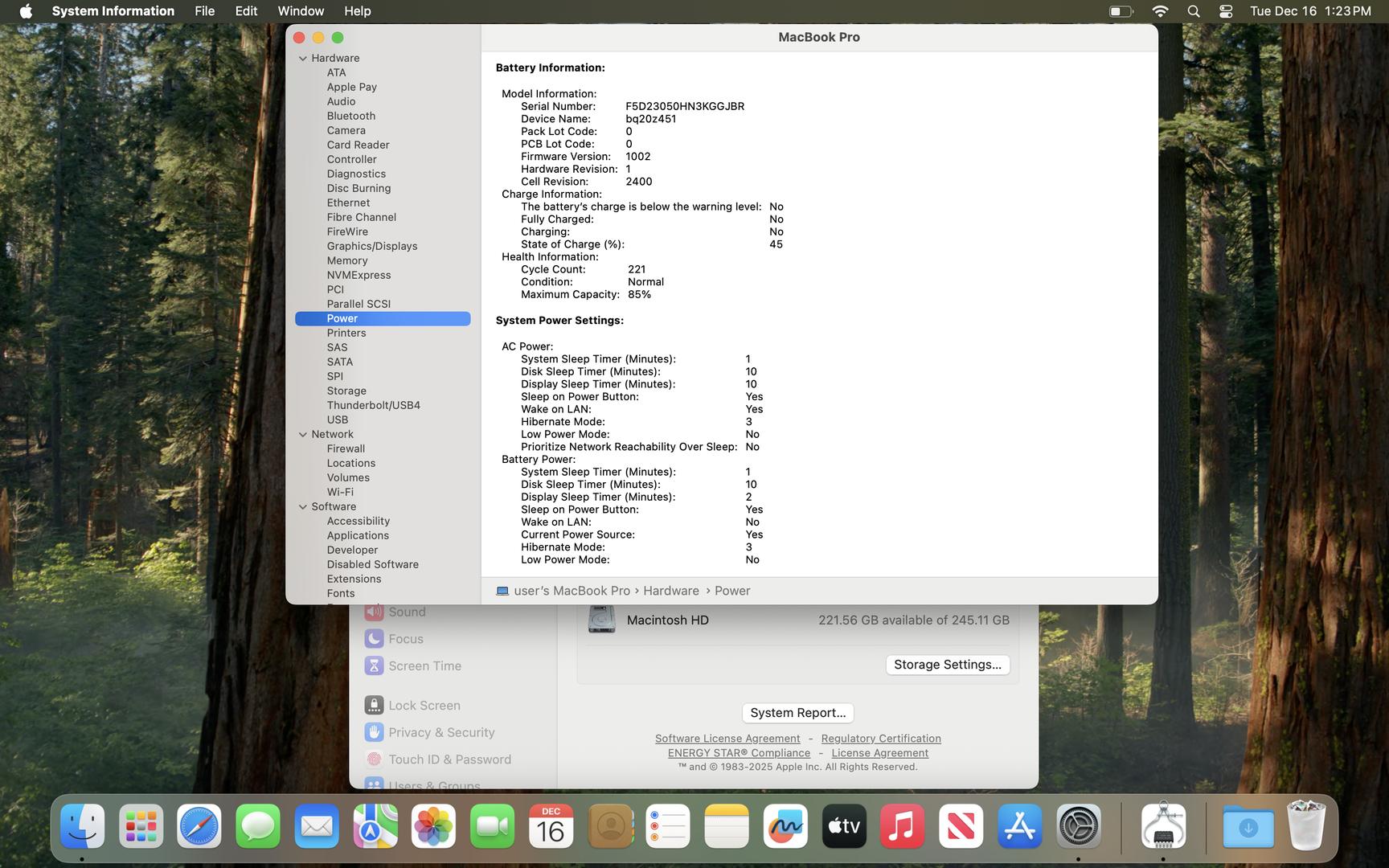1389x868 pixels.
Task: Click the System Report… button
Action: tap(797, 713)
